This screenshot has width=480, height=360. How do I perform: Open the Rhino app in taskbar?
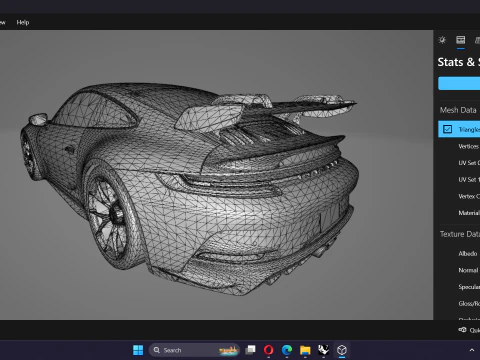(x=323, y=350)
